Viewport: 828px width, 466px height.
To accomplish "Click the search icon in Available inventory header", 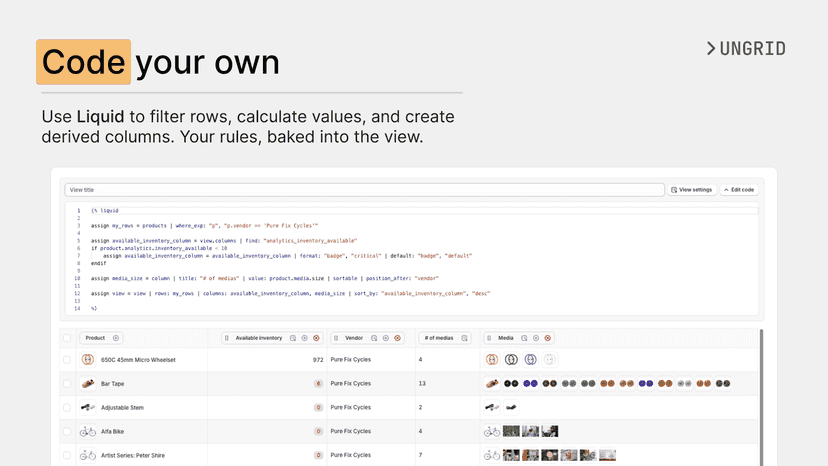I will pos(293,338).
